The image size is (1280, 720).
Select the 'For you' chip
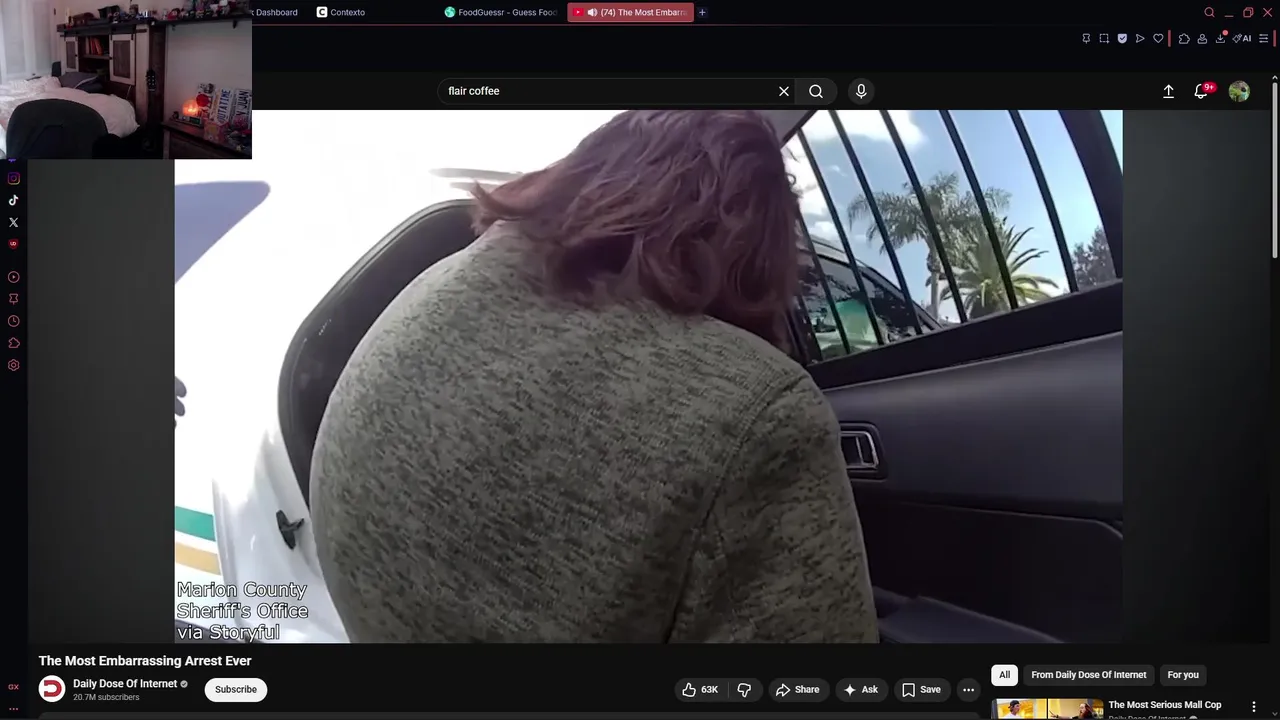click(1183, 675)
